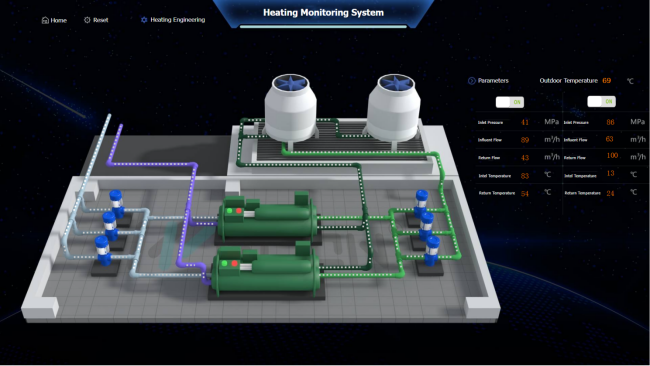Click the Reset circular icon
The width and height of the screenshot is (650, 366).
87,20
